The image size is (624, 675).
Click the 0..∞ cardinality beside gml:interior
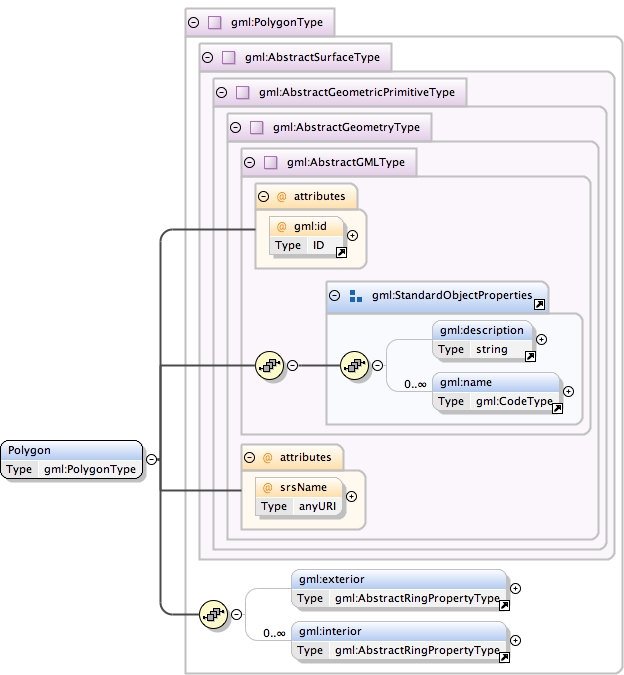pyautogui.click(x=274, y=633)
